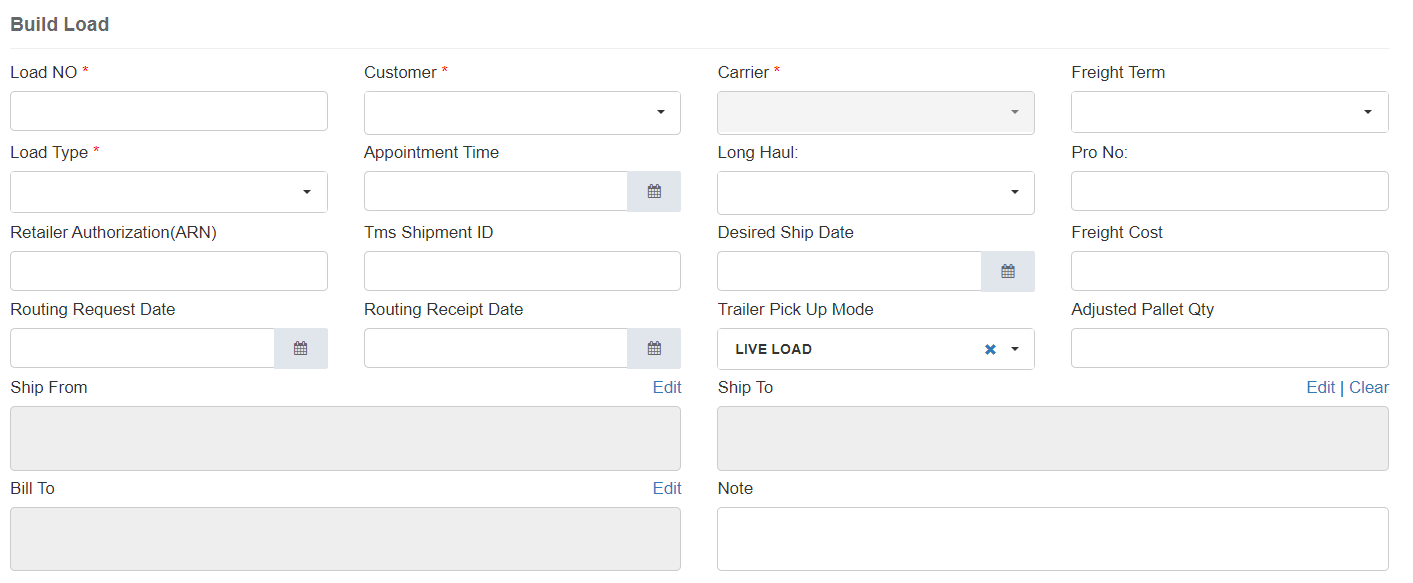Click the Edit link for Bill To
Screen dimensions: 1413x583
[667, 488]
